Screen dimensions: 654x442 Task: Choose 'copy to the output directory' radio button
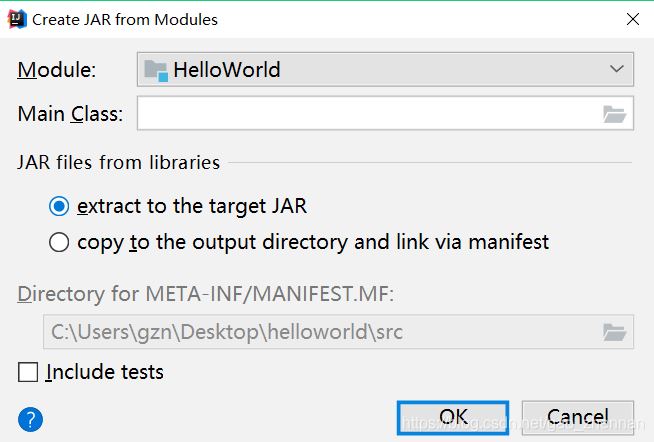tap(59, 242)
